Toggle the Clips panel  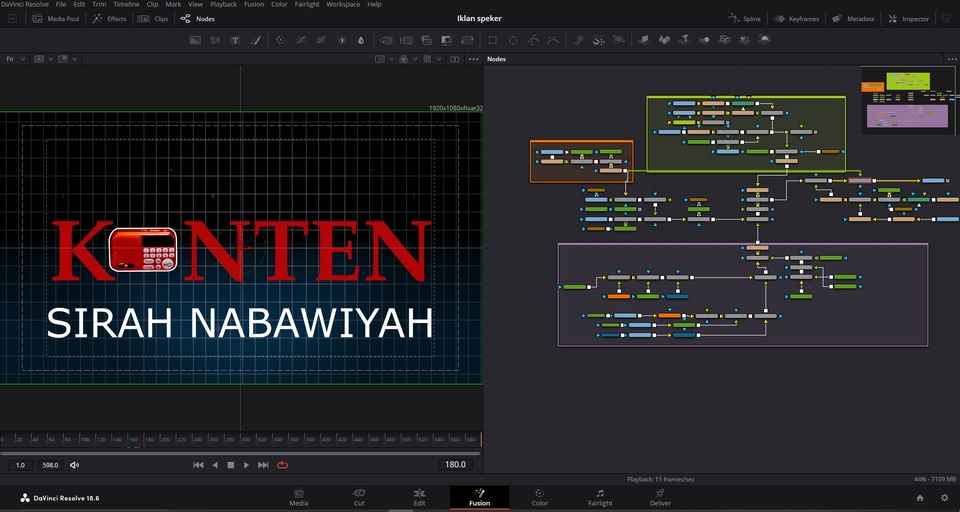153,18
